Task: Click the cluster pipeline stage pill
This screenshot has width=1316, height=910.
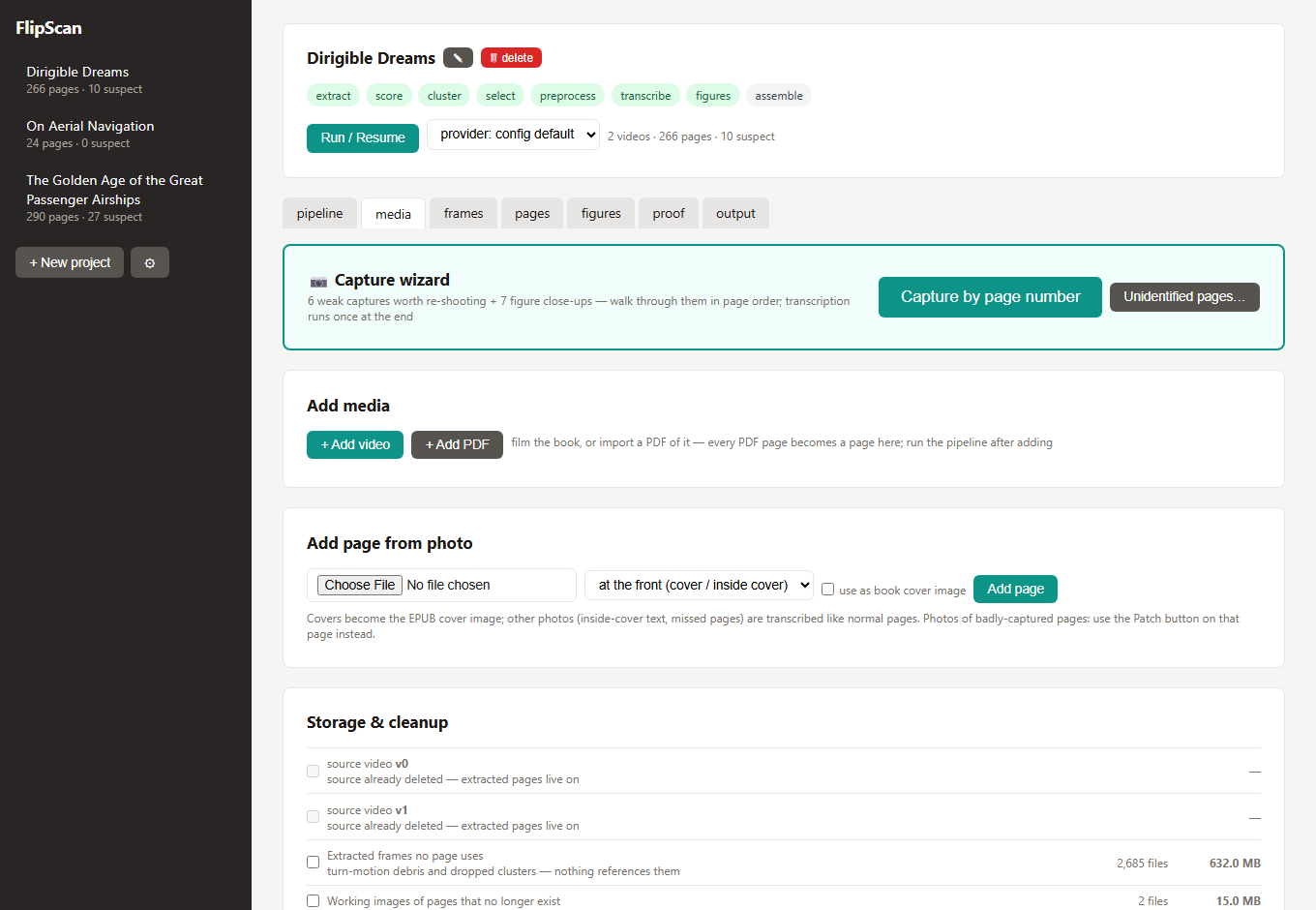Action: point(444,95)
